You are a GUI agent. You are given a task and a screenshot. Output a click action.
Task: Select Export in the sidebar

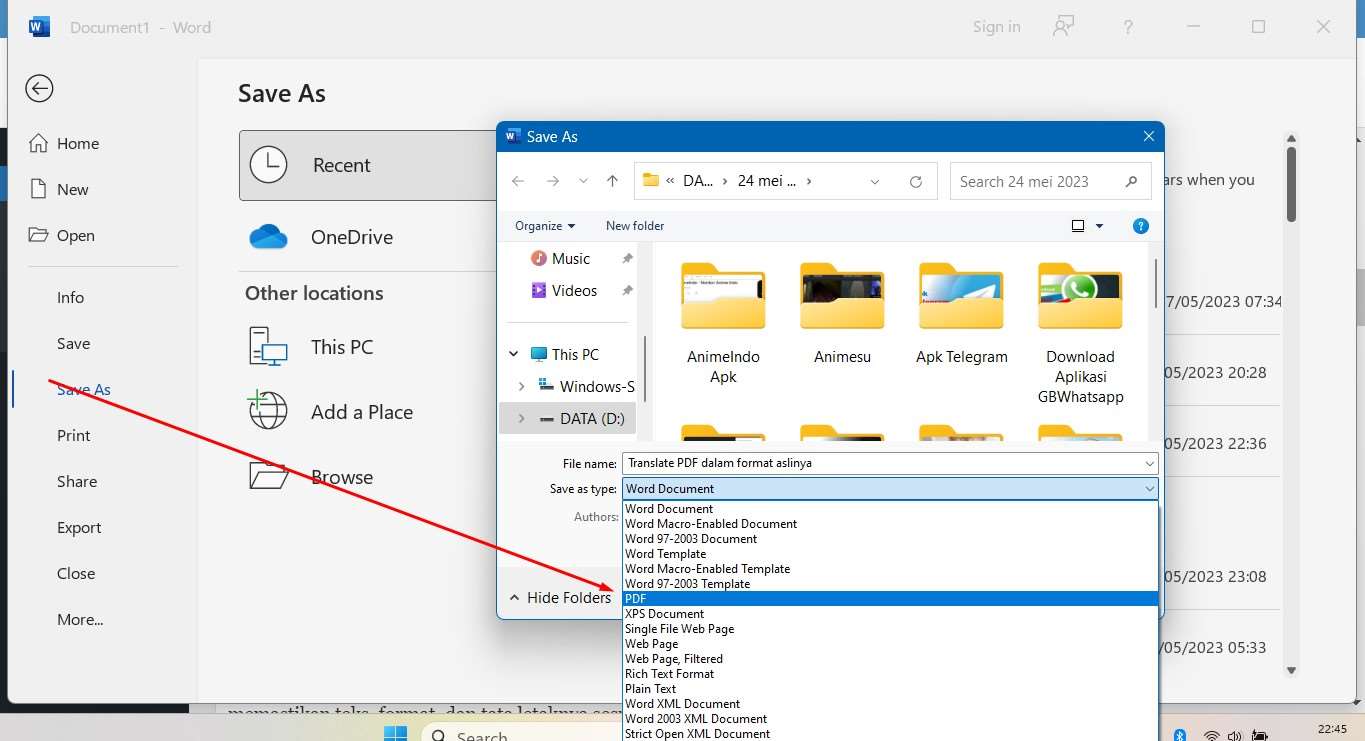click(79, 527)
